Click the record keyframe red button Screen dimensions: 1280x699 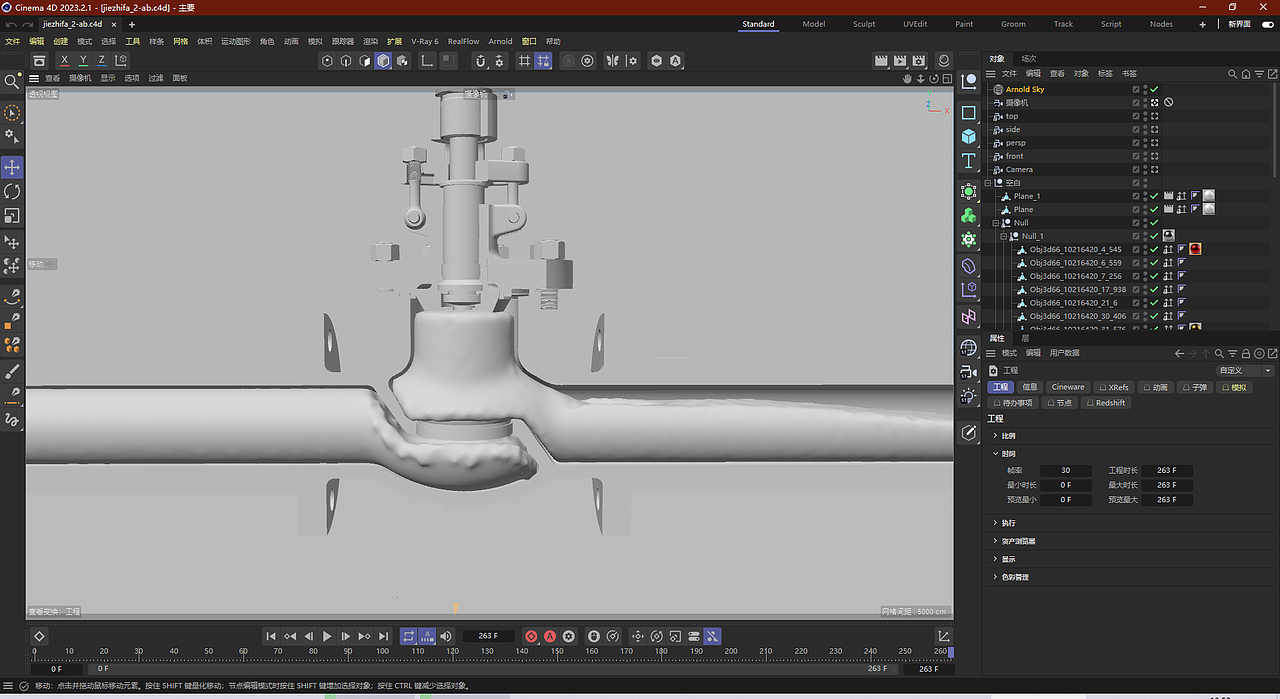pos(531,636)
